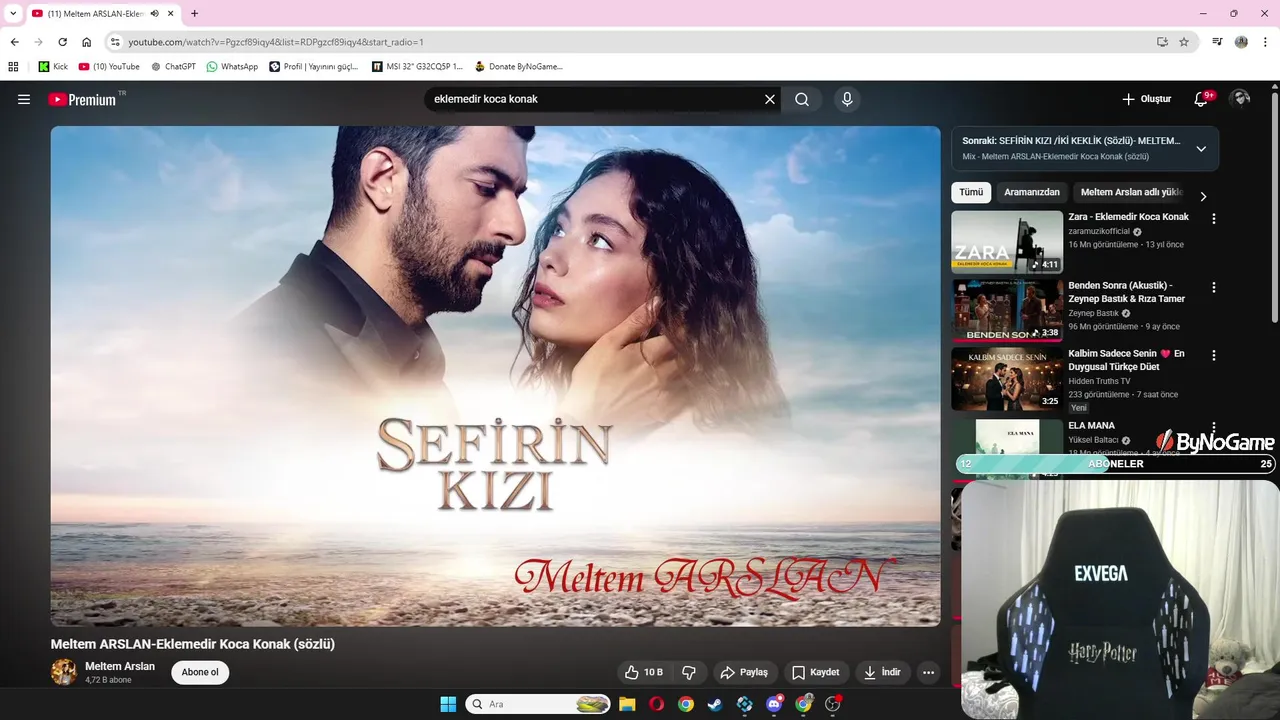Open the ChatGPT bookmark
The image size is (1280, 720).
(x=173, y=67)
